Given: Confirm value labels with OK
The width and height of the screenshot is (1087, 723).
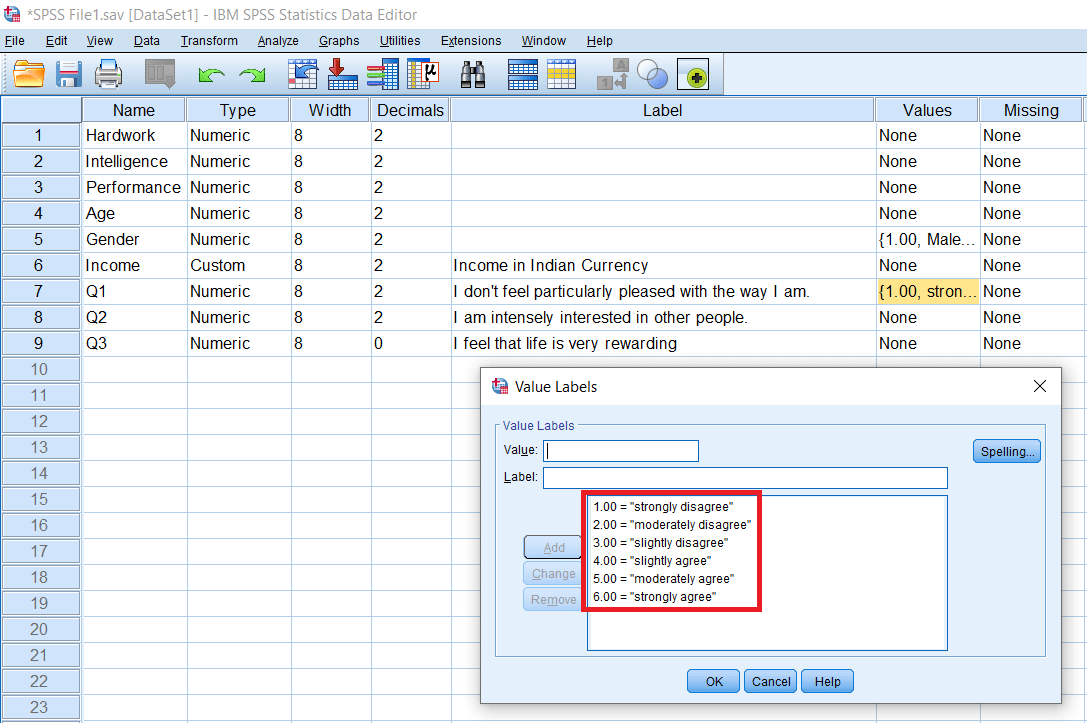Looking at the screenshot, I should [713, 681].
